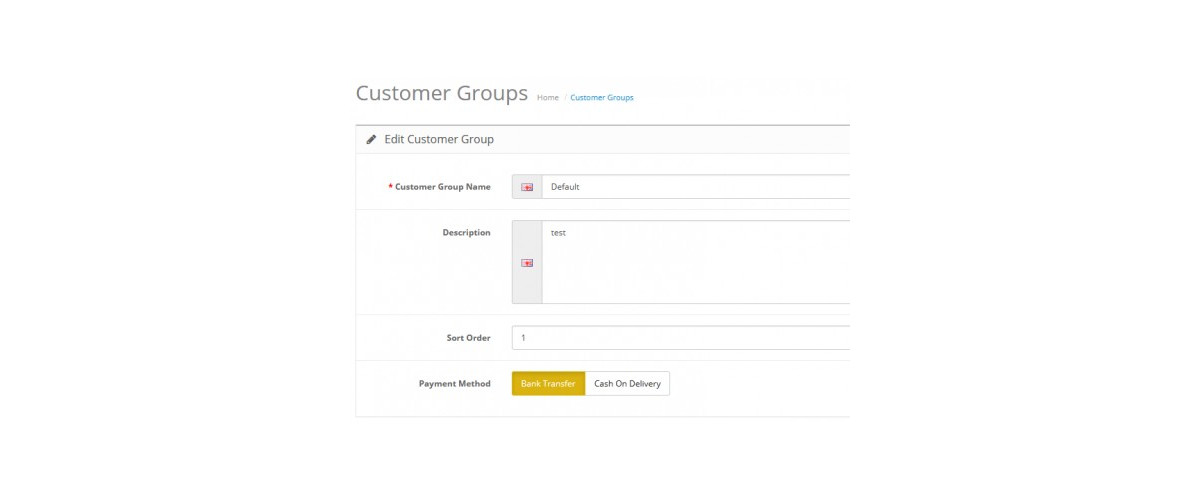Focus the Sort Order input field
This screenshot has height=500, width=1200.
[681, 338]
